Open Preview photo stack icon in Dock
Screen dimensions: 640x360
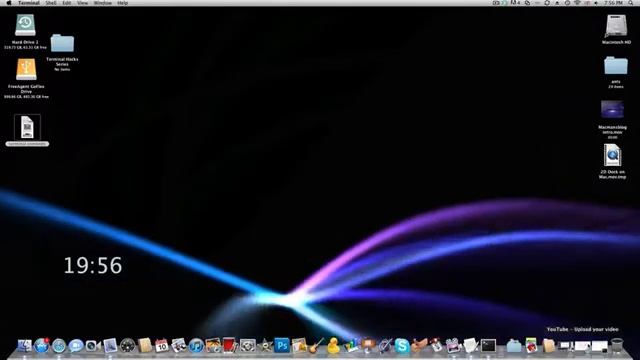(x=179, y=346)
